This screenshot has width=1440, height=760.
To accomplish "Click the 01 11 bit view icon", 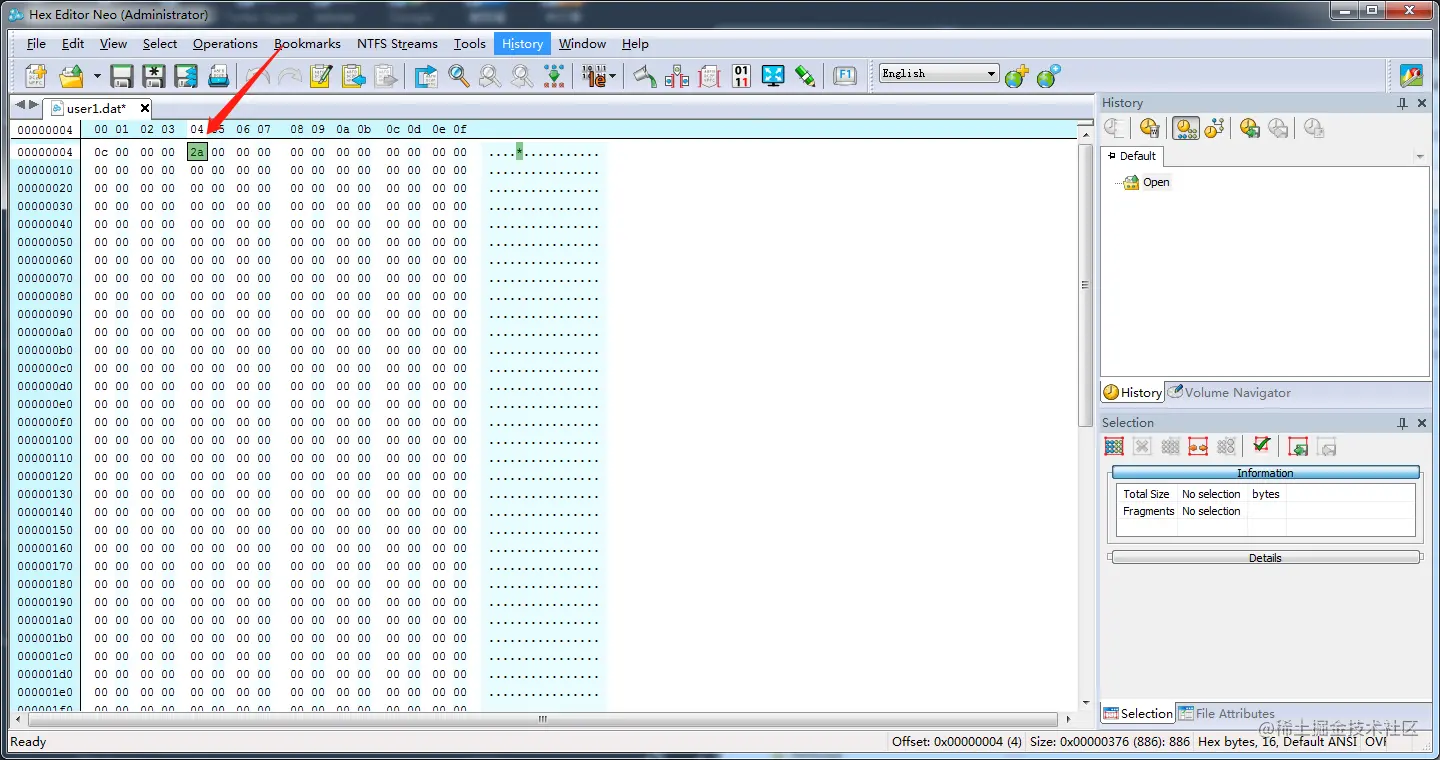I will [741, 76].
